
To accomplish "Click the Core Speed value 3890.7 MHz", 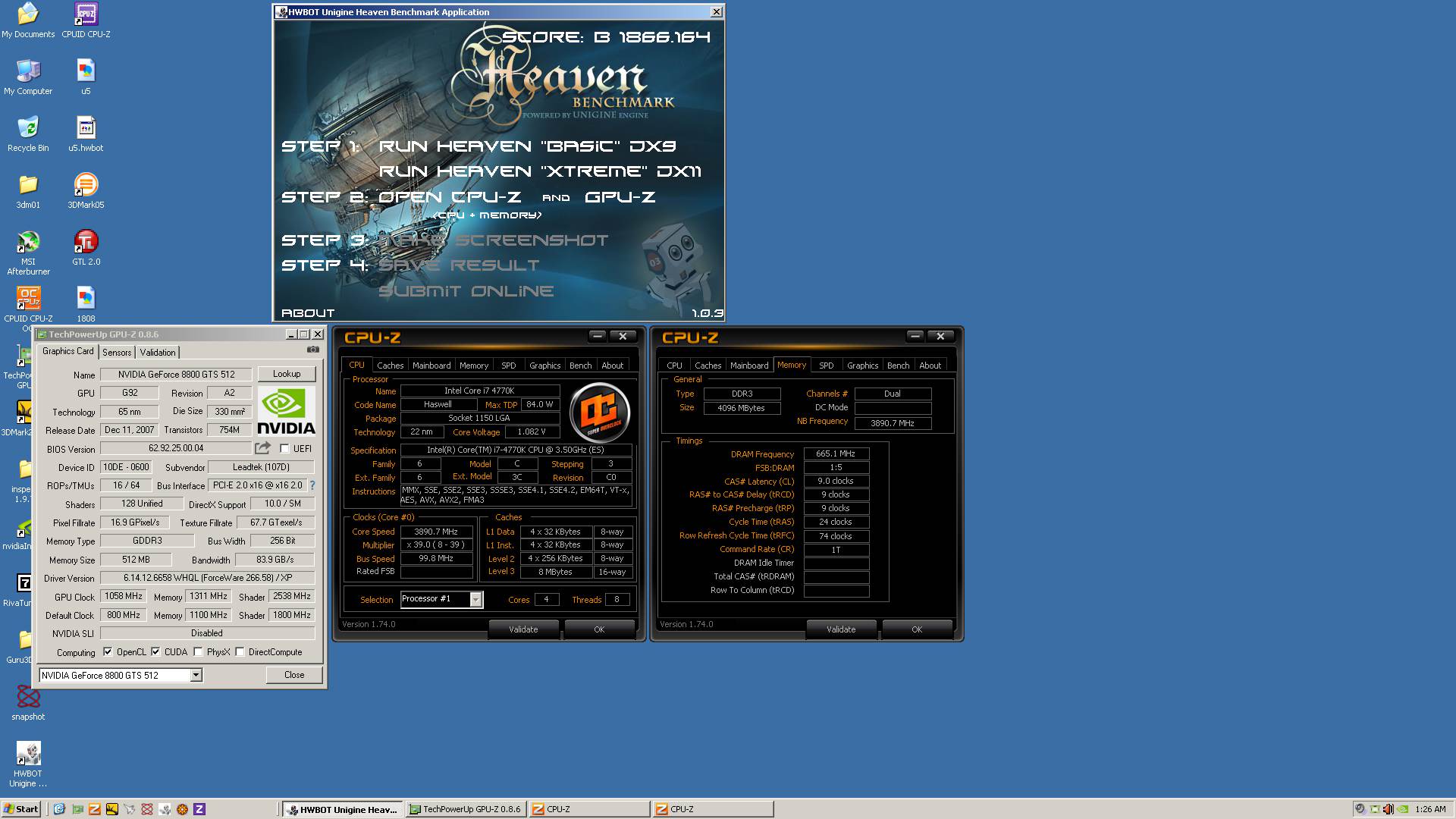I will [436, 532].
